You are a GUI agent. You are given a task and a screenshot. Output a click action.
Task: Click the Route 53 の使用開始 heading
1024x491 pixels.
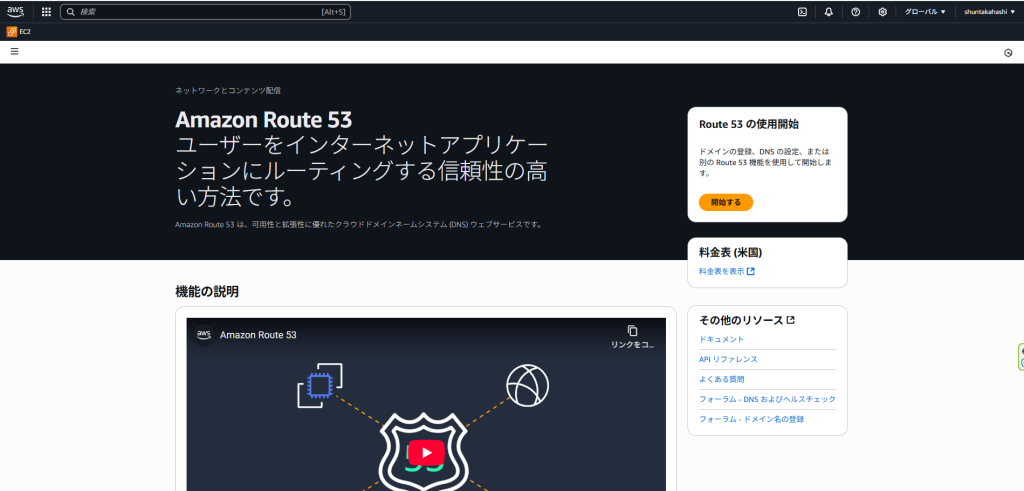point(748,124)
